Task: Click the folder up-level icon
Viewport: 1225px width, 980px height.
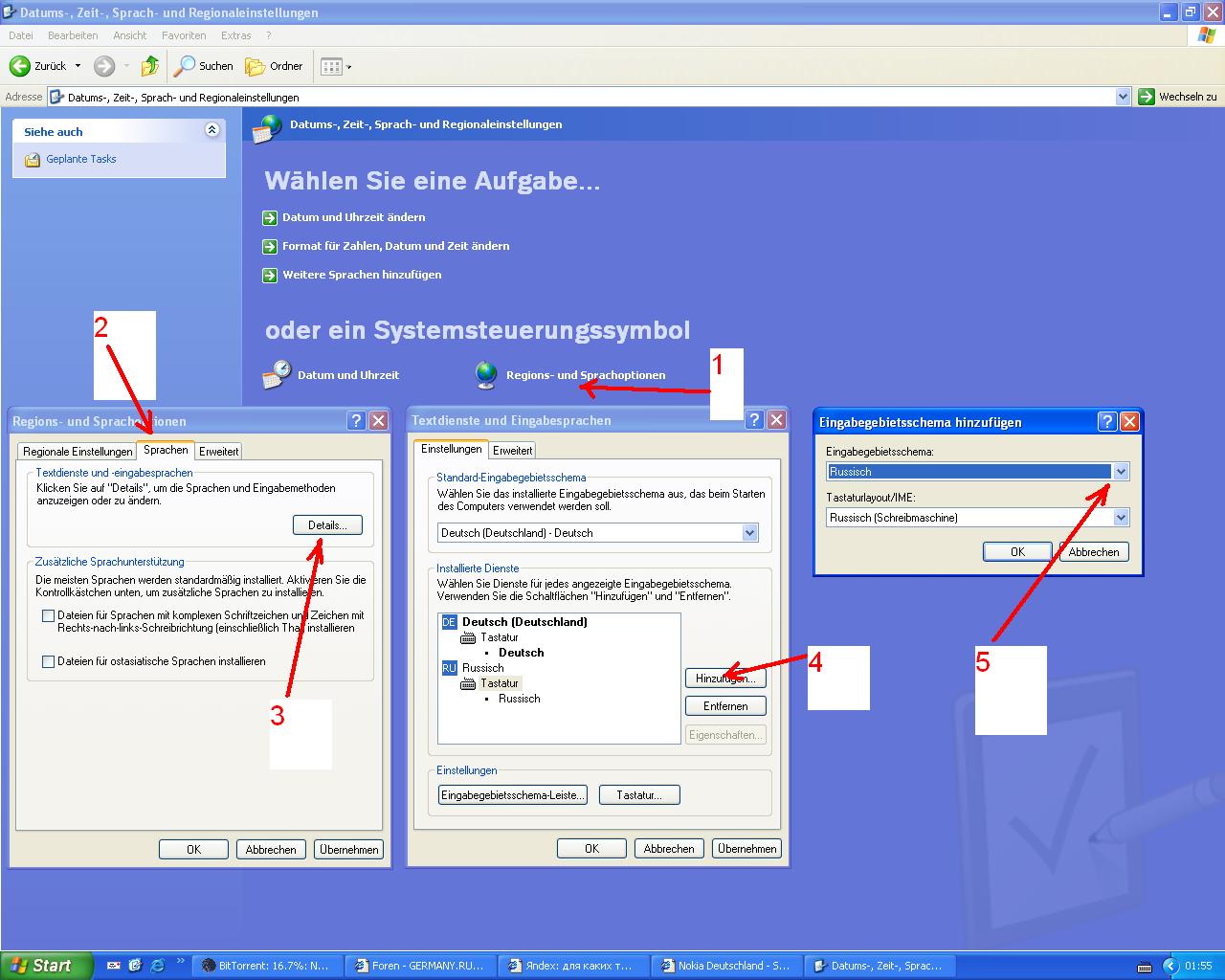Action: pos(150,66)
